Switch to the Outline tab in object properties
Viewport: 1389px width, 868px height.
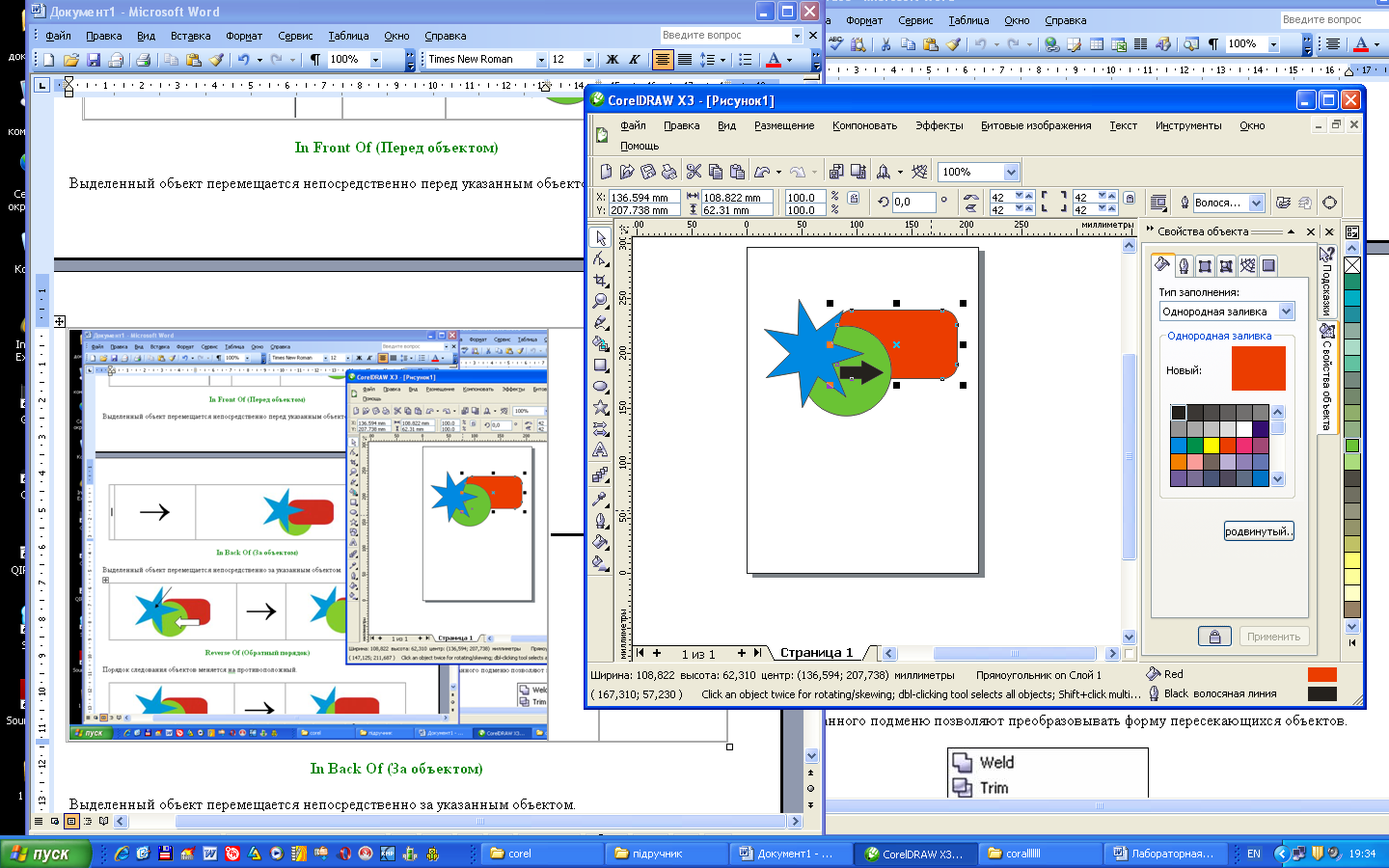coord(1184,265)
